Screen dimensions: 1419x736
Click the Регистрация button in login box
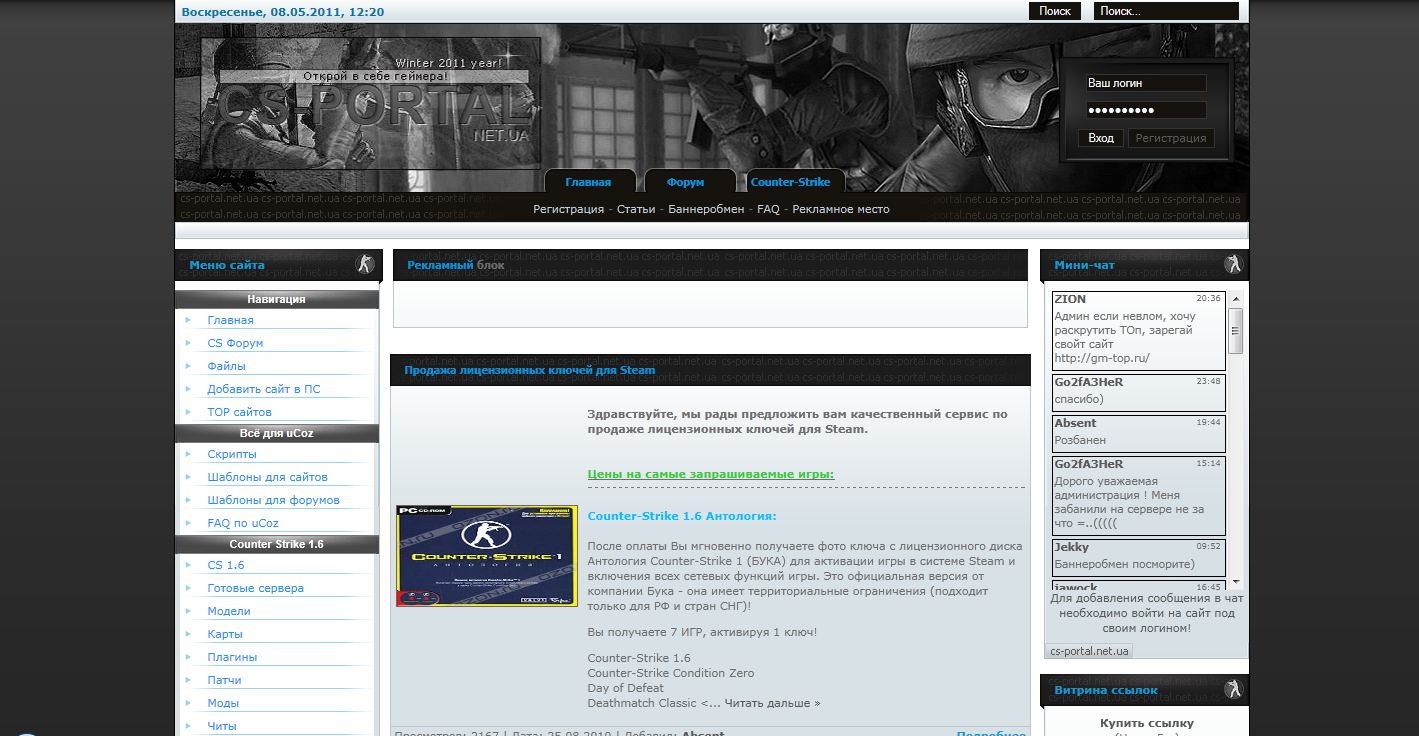coord(1171,138)
